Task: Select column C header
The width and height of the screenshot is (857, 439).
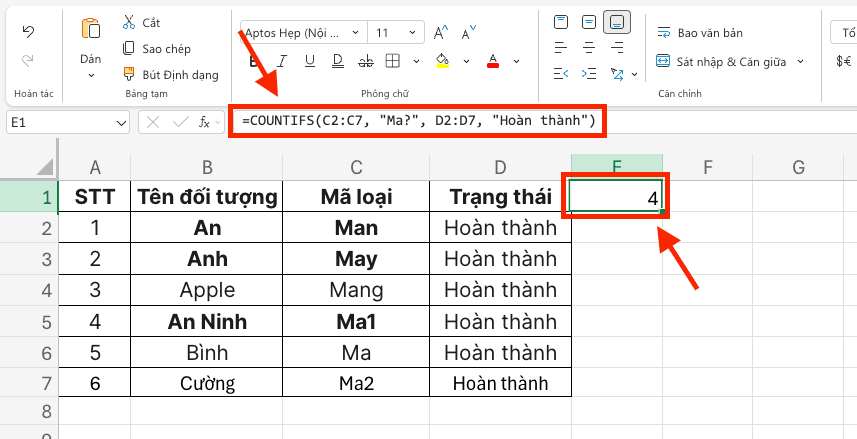Action: tap(356, 167)
